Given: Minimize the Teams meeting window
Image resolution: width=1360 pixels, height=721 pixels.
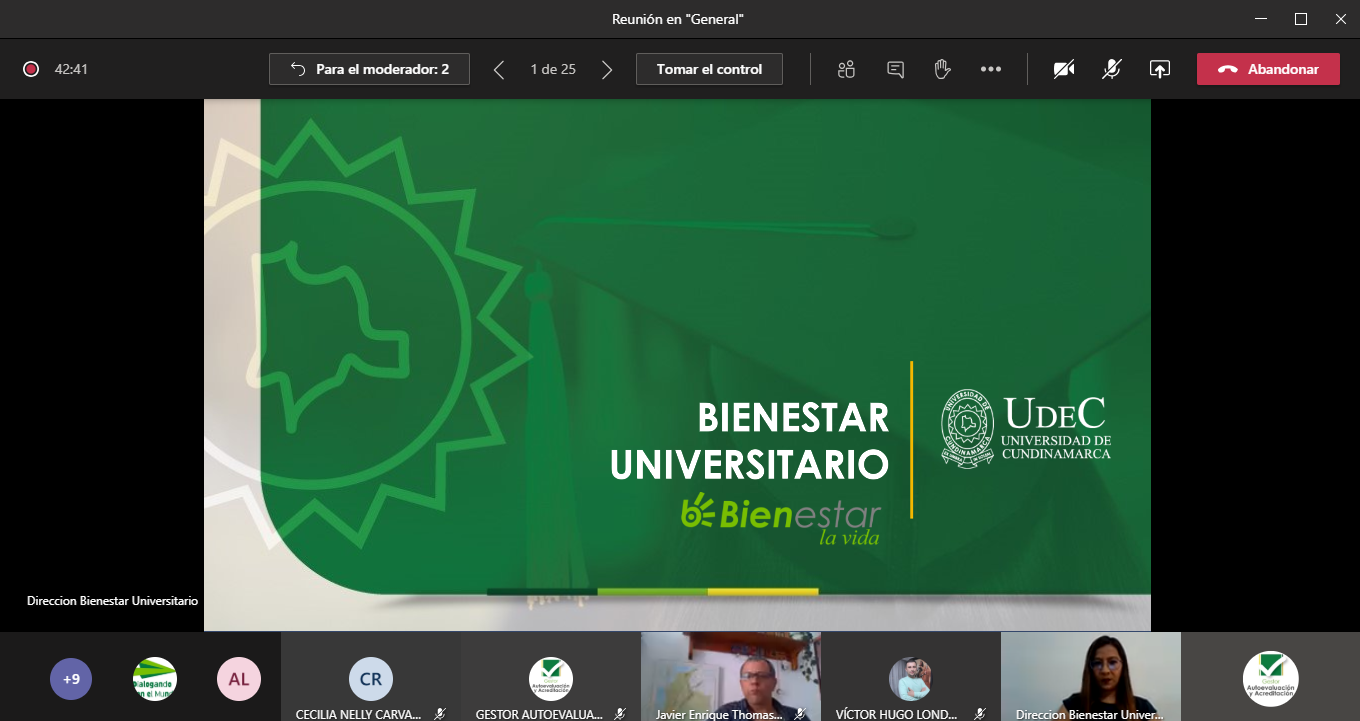Looking at the screenshot, I should [1261, 19].
